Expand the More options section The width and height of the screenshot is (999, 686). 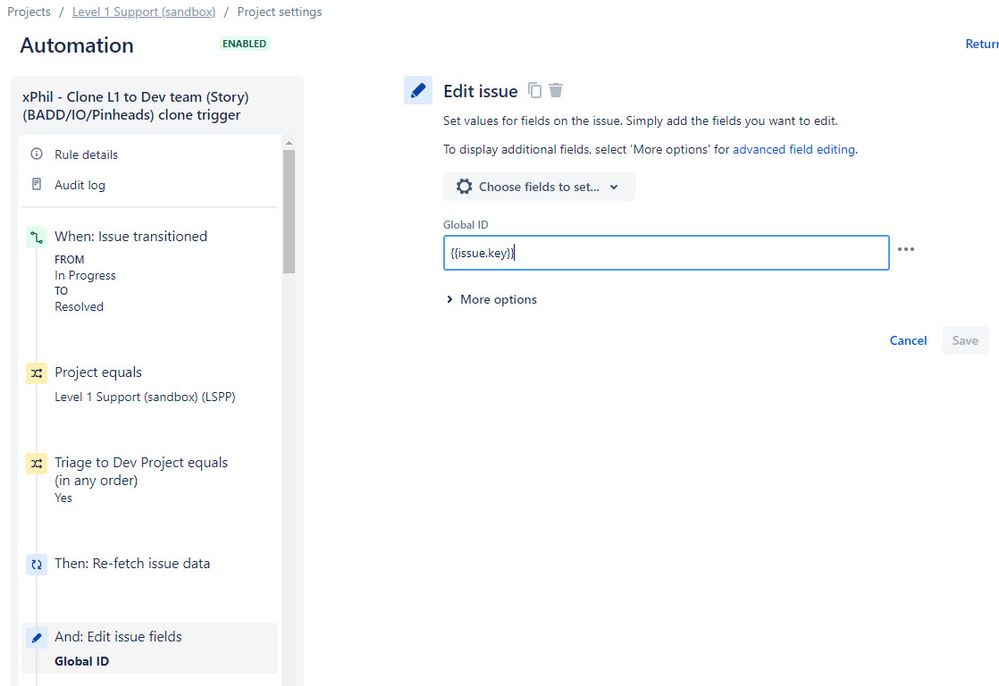[491, 299]
